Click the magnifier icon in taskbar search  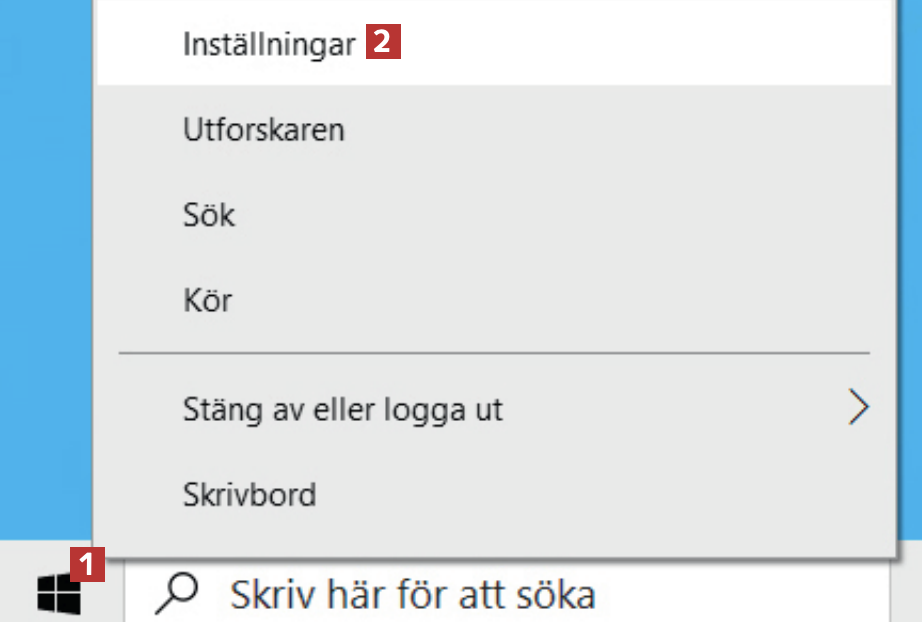coord(177,593)
